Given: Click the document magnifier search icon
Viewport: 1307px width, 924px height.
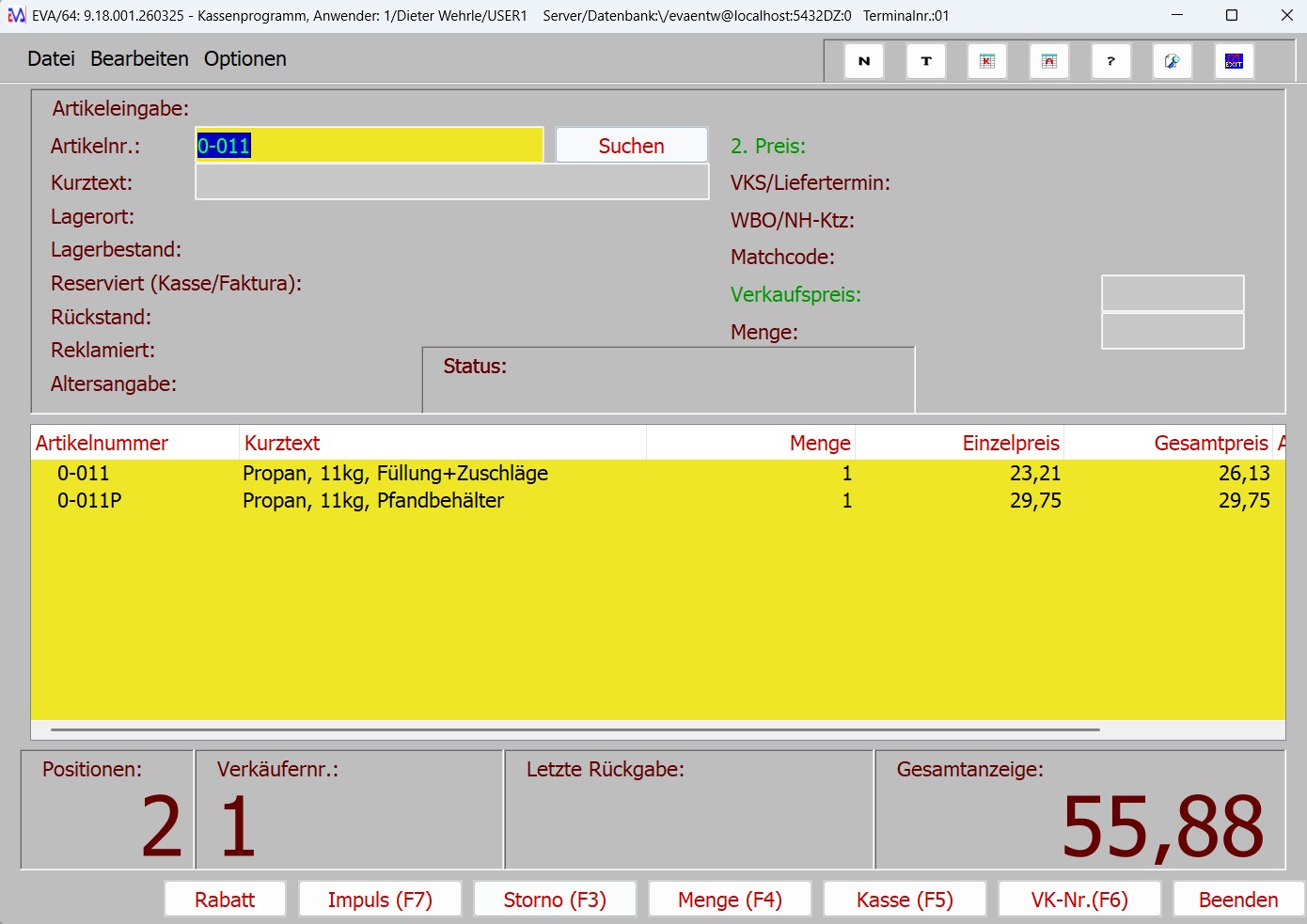Looking at the screenshot, I should point(1173,61).
